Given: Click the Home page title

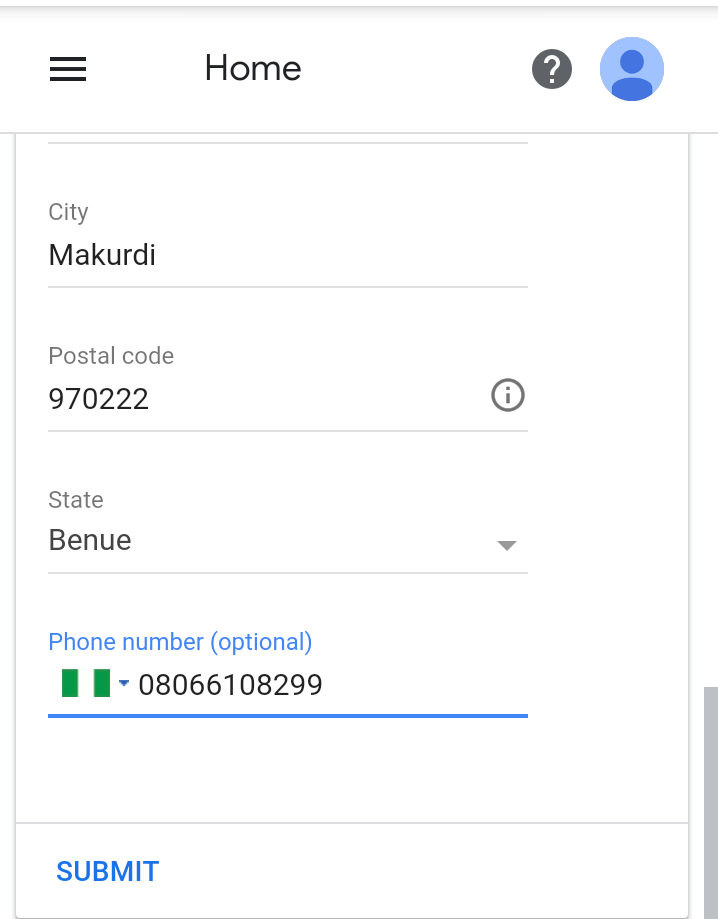Looking at the screenshot, I should [253, 68].
